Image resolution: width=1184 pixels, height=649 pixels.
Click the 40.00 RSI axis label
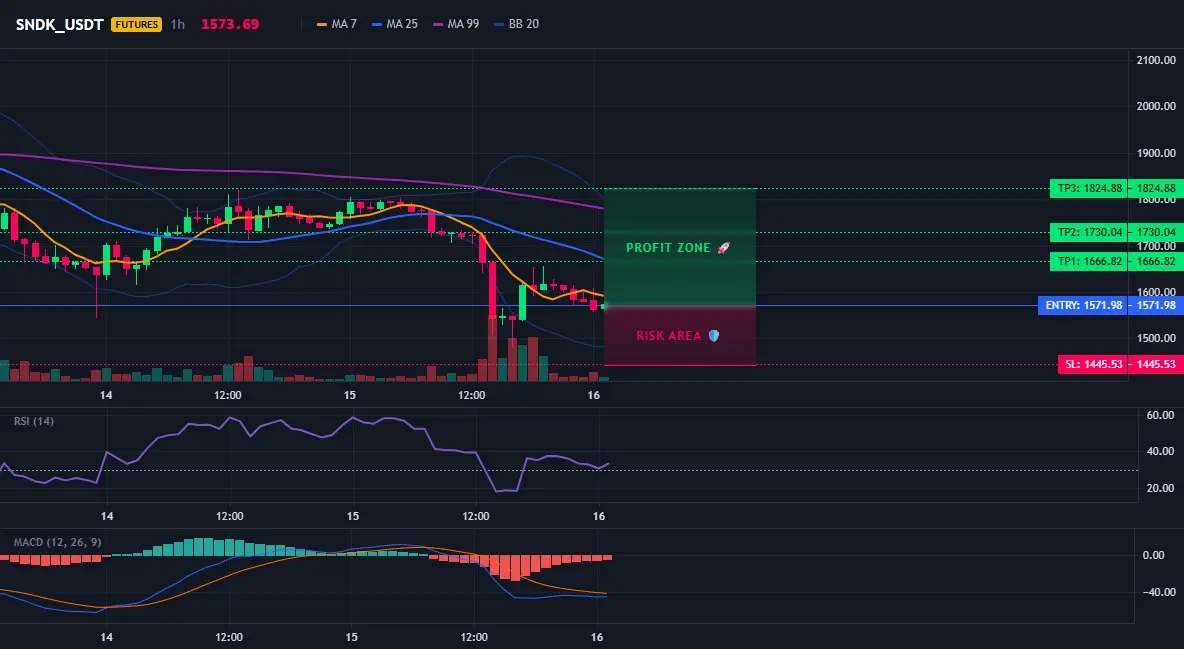1160,451
